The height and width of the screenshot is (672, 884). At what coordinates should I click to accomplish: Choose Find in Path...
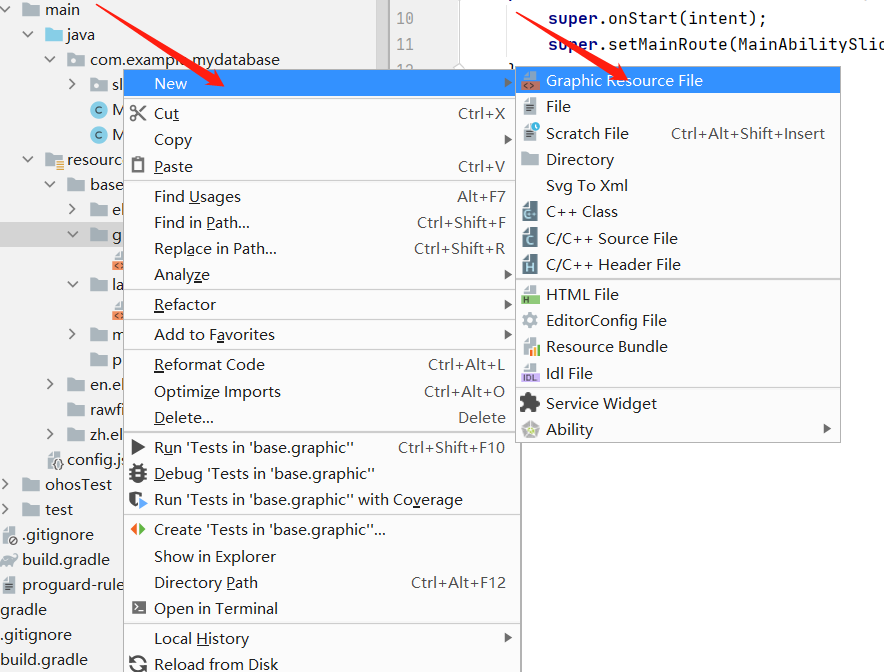[321, 223]
